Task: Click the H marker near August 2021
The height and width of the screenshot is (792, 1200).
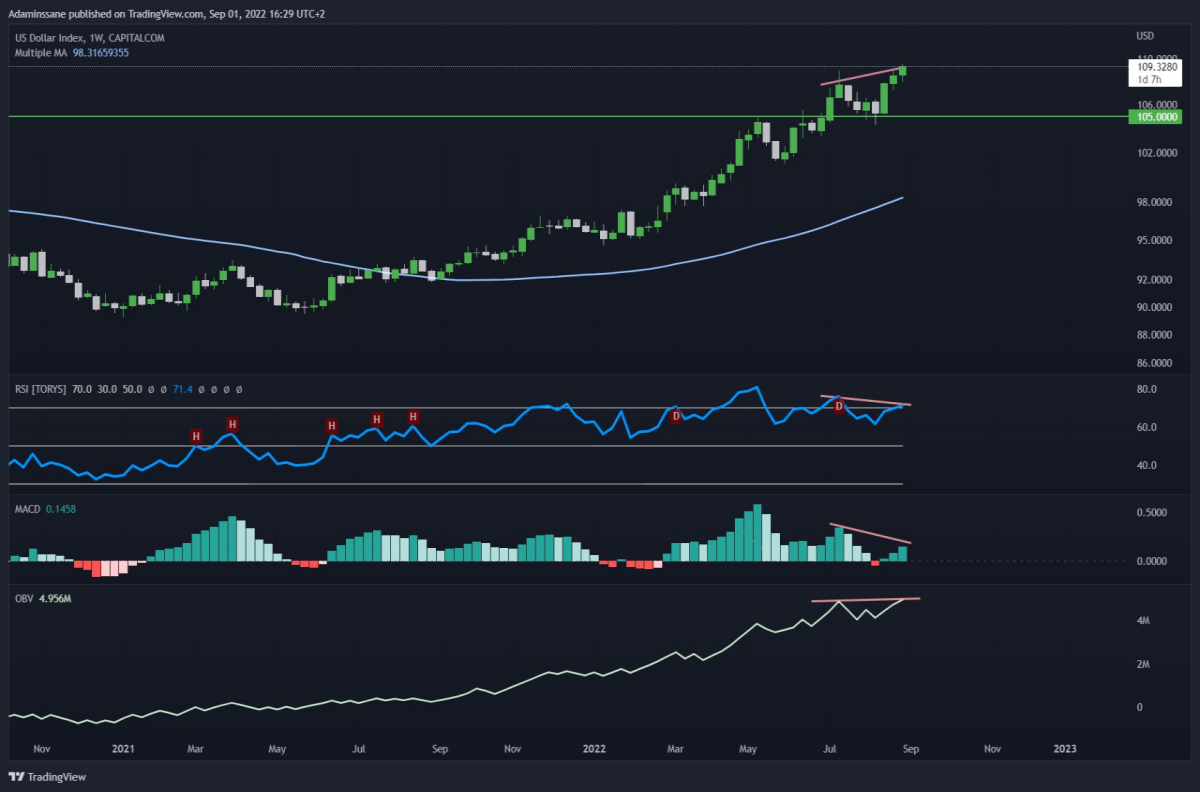Action: pos(412,415)
